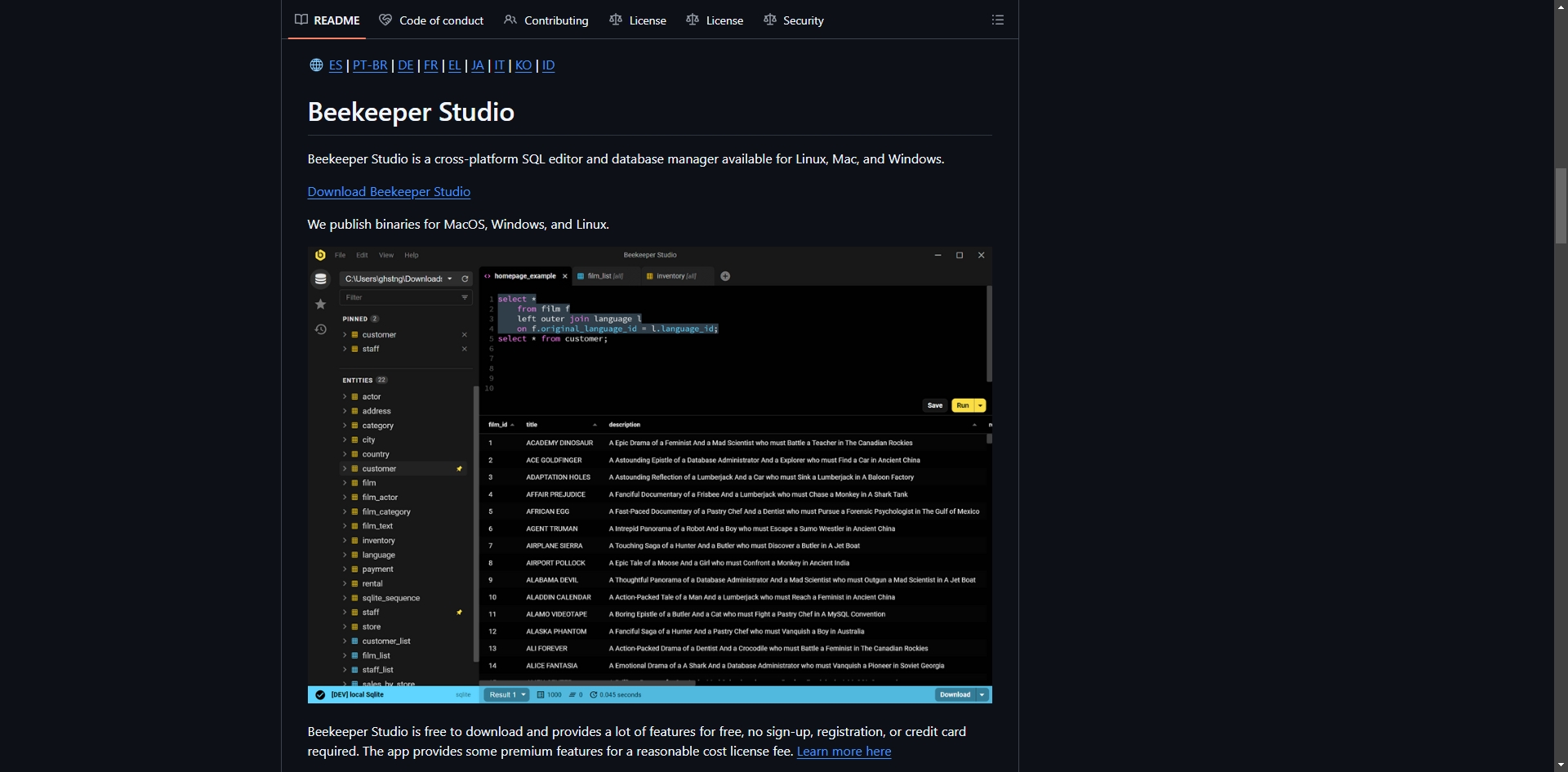Screen dimensions: 1568x772
Task: Expand the address table chevron in entities
Action: pyautogui.click(x=345, y=411)
